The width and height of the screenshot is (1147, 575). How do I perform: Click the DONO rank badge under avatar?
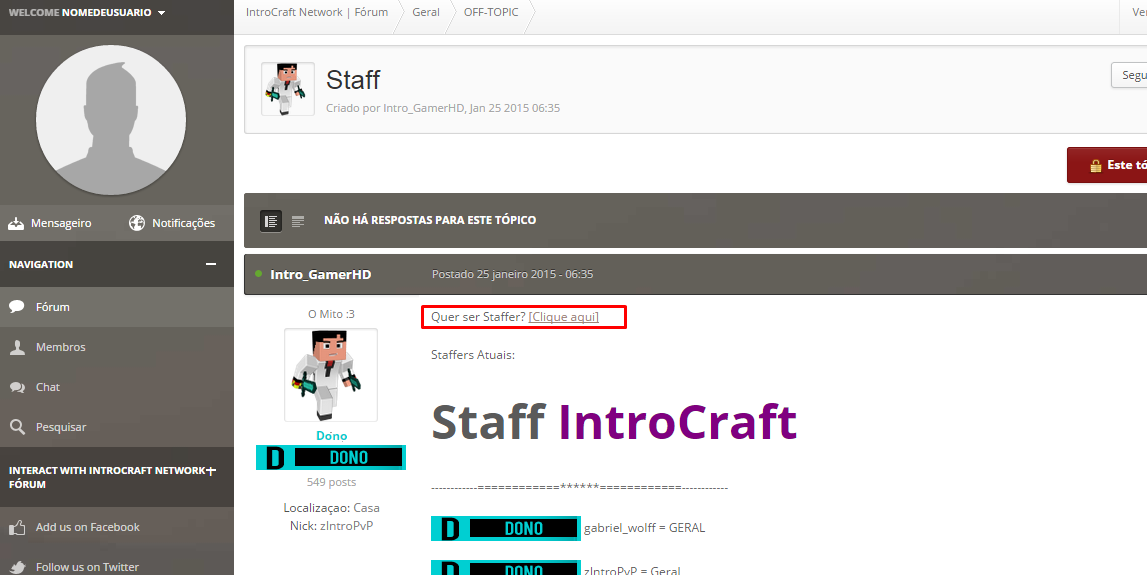331,457
